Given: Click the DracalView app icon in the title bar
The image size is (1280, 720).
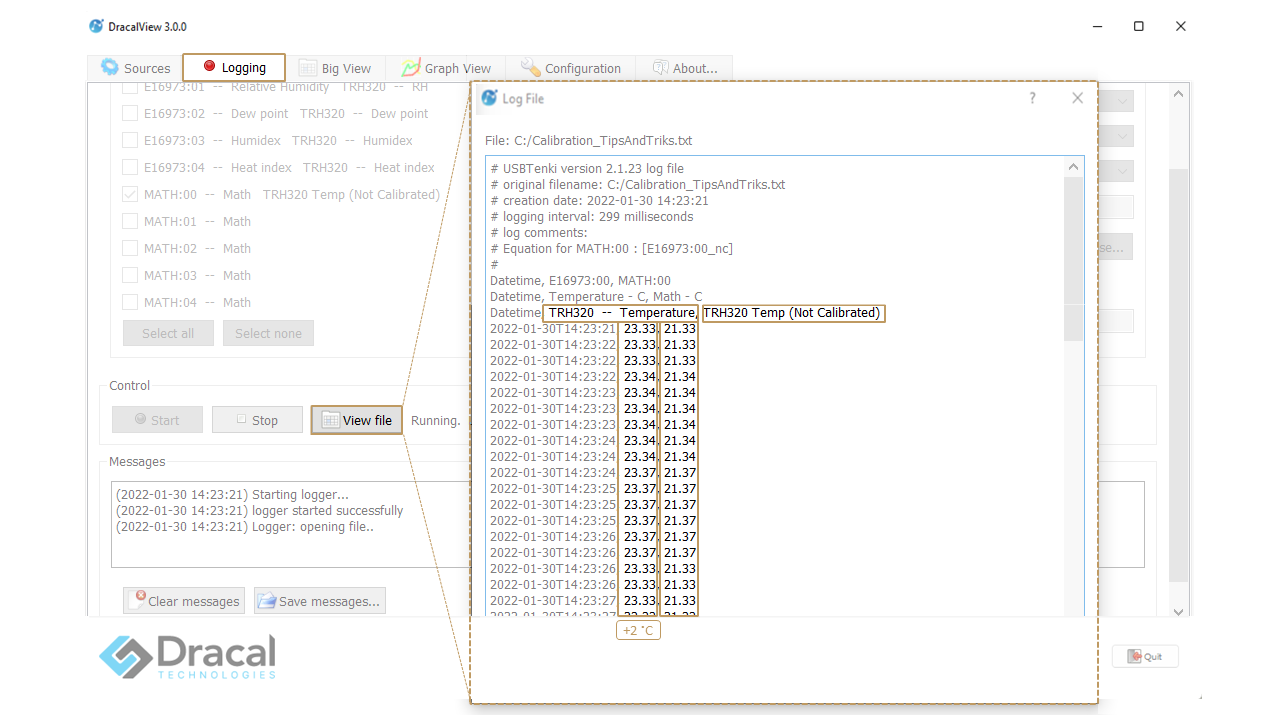Looking at the screenshot, I should [x=96, y=26].
